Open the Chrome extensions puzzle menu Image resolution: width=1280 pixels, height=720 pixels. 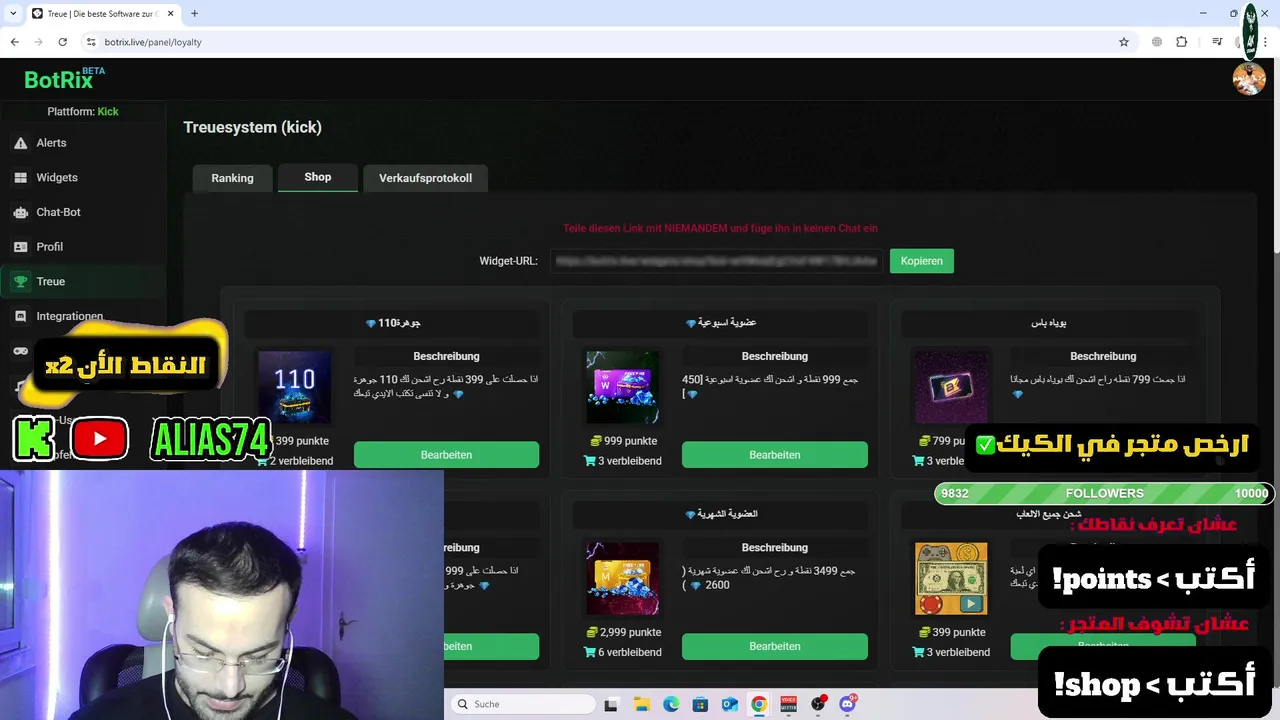pos(1182,42)
